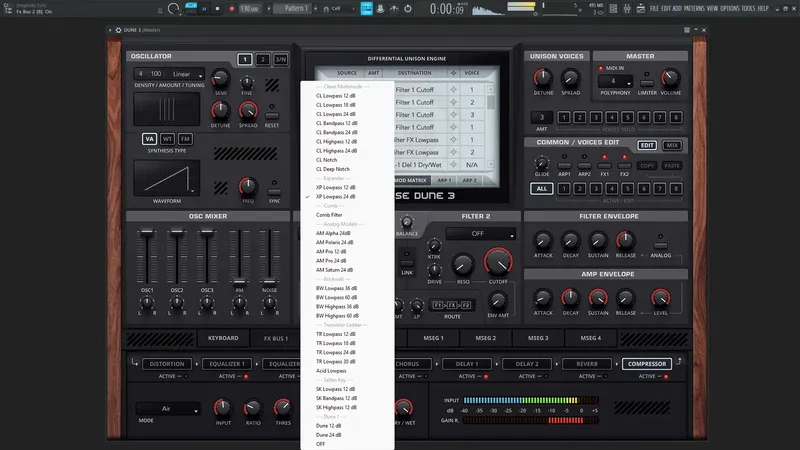
Task: Click the oscillator waveform display
Action: pyautogui.click(x=165, y=179)
